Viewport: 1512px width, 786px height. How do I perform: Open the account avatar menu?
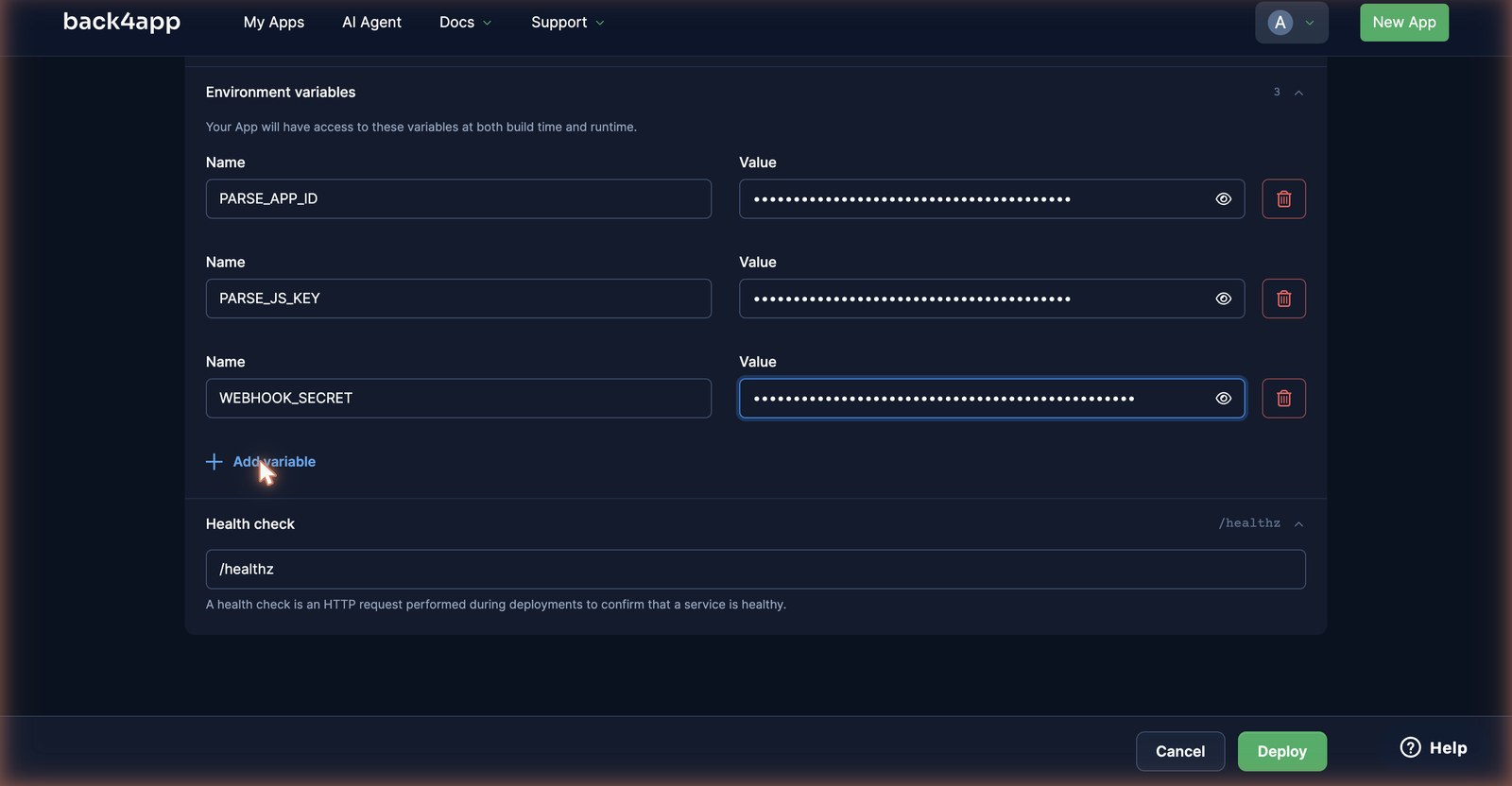[1291, 23]
